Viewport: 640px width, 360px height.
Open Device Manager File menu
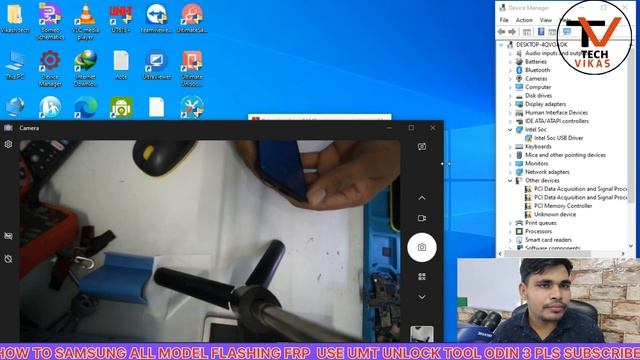pyautogui.click(x=504, y=20)
